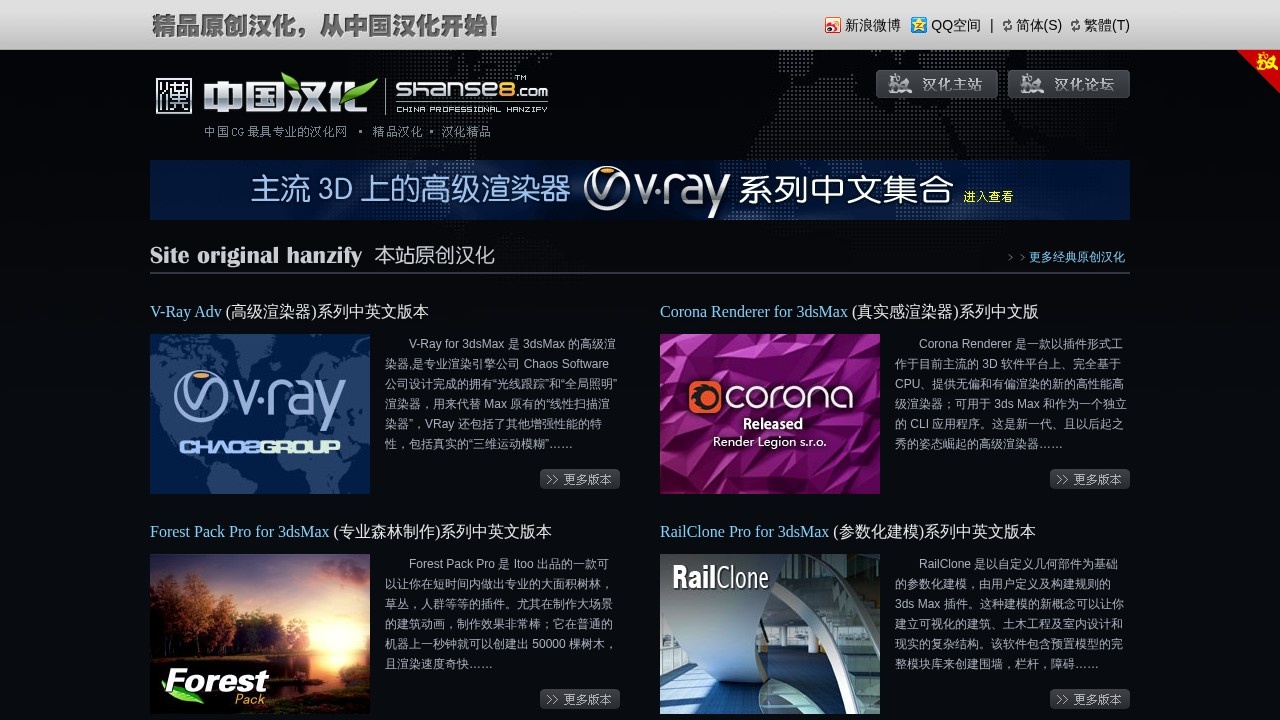Viewport: 1280px width, 720px height.
Task: Open the RailClone Pro for 3dsMax page
Action: [743, 532]
